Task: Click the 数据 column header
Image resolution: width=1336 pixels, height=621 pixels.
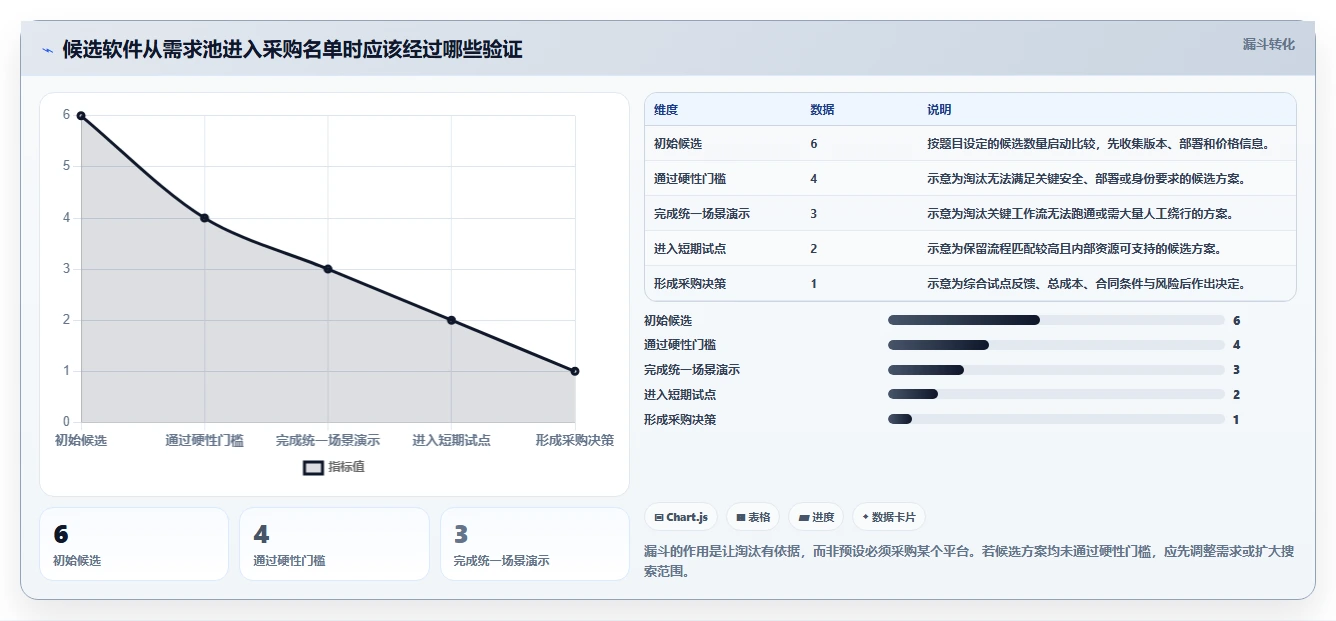Action: tap(822, 110)
